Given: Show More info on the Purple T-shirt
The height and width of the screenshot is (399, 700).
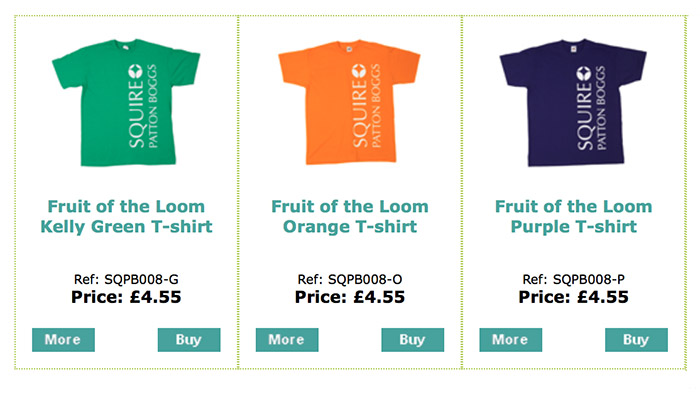Looking at the screenshot, I should tap(511, 340).
